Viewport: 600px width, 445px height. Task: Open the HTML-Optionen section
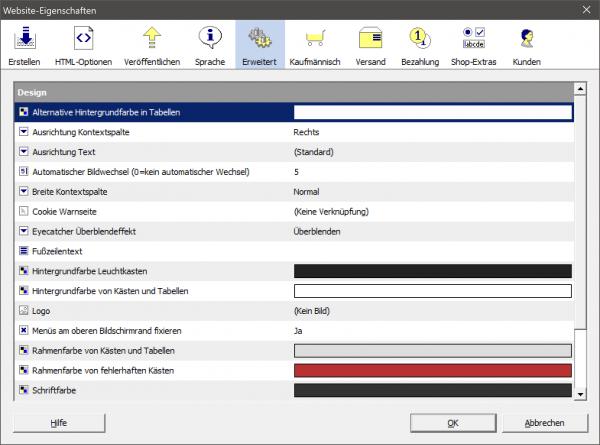tap(83, 46)
